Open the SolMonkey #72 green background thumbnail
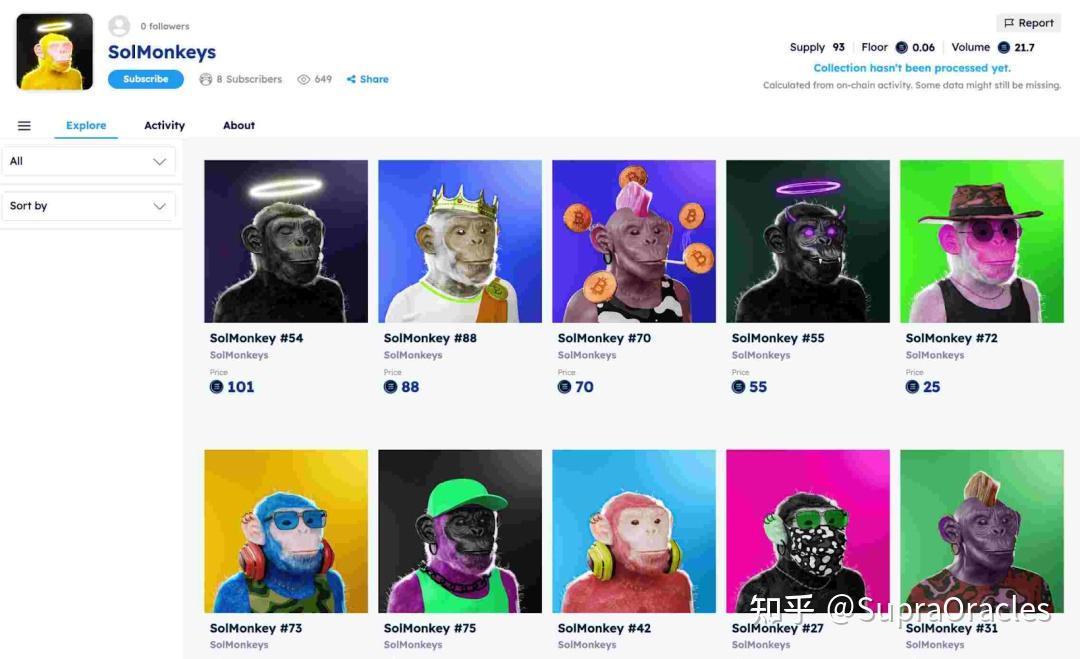This screenshot has width=1080, height=659. (x=982, y=241)
